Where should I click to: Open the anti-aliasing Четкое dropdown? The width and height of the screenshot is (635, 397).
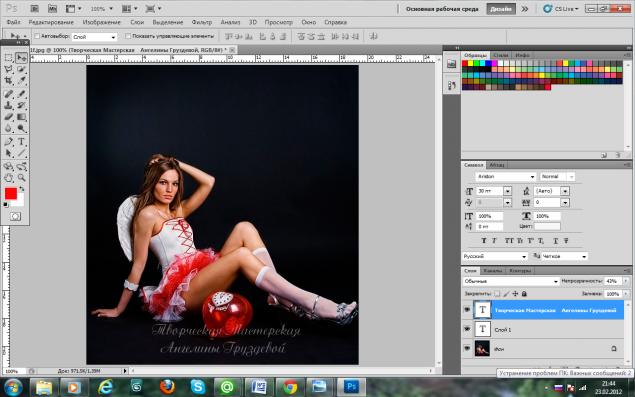click(x=564, y=256)
